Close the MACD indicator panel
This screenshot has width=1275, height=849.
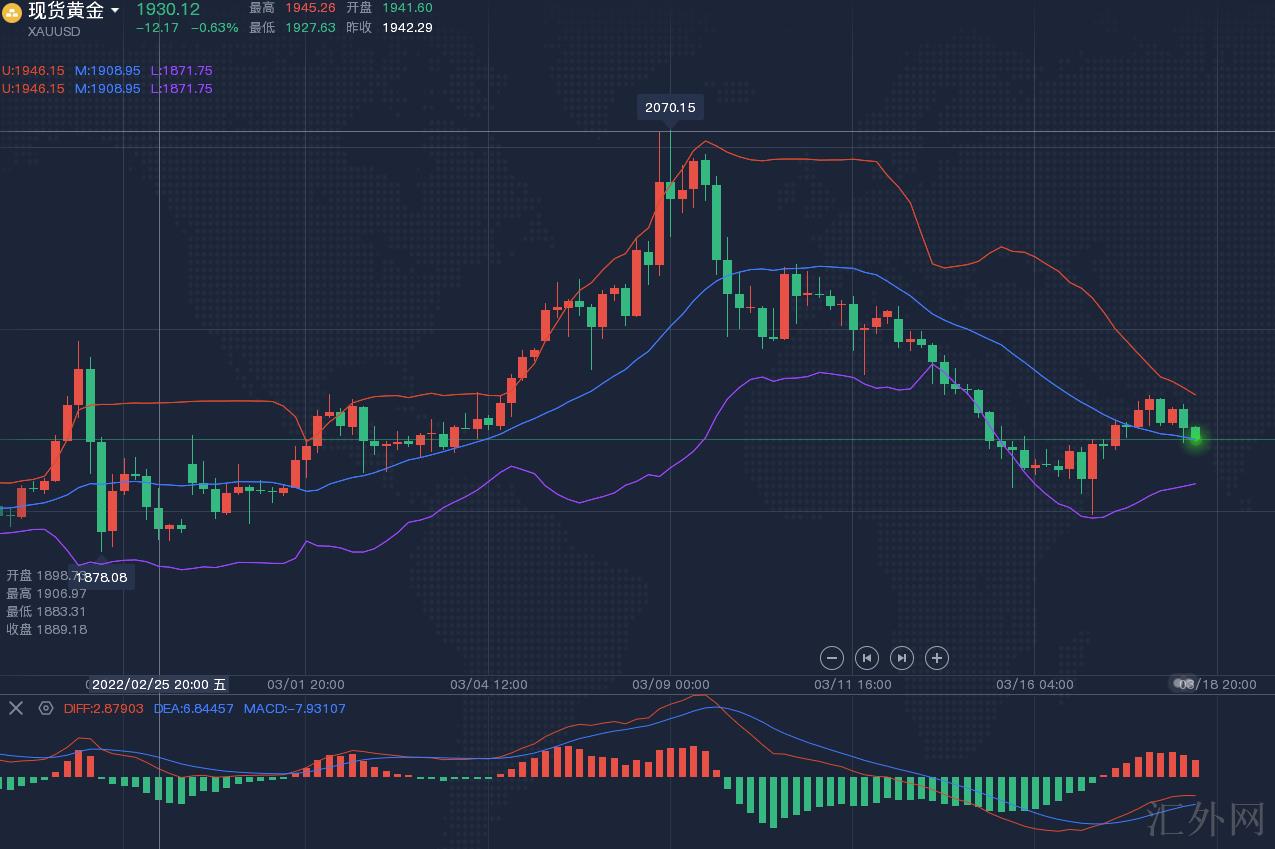pos(16,708)
